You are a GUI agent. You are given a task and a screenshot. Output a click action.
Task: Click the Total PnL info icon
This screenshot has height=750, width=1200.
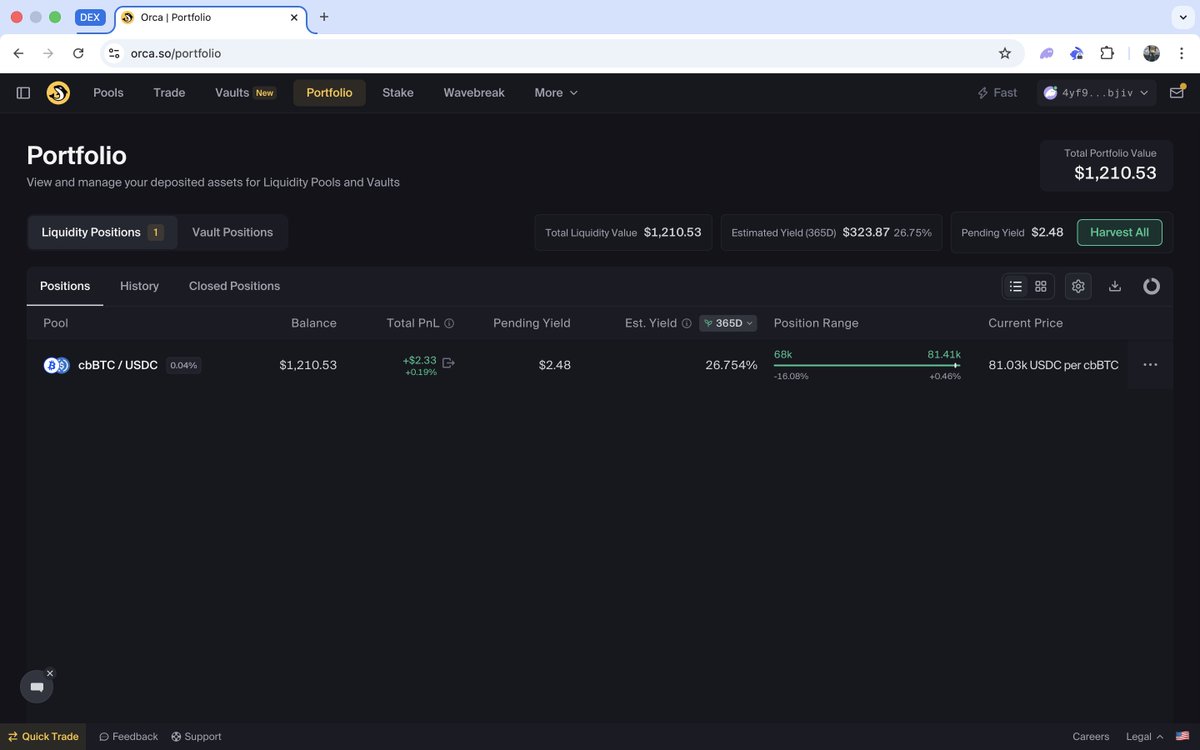click(449, 323)
